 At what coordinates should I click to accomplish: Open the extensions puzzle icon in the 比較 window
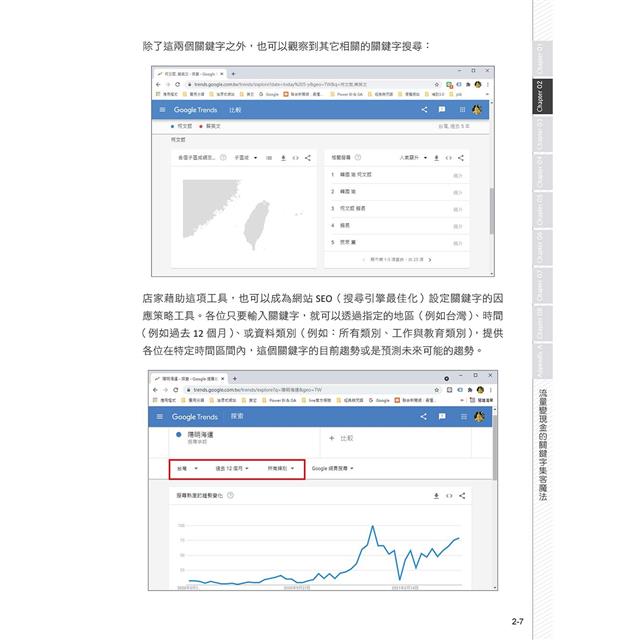coord(468,84)
